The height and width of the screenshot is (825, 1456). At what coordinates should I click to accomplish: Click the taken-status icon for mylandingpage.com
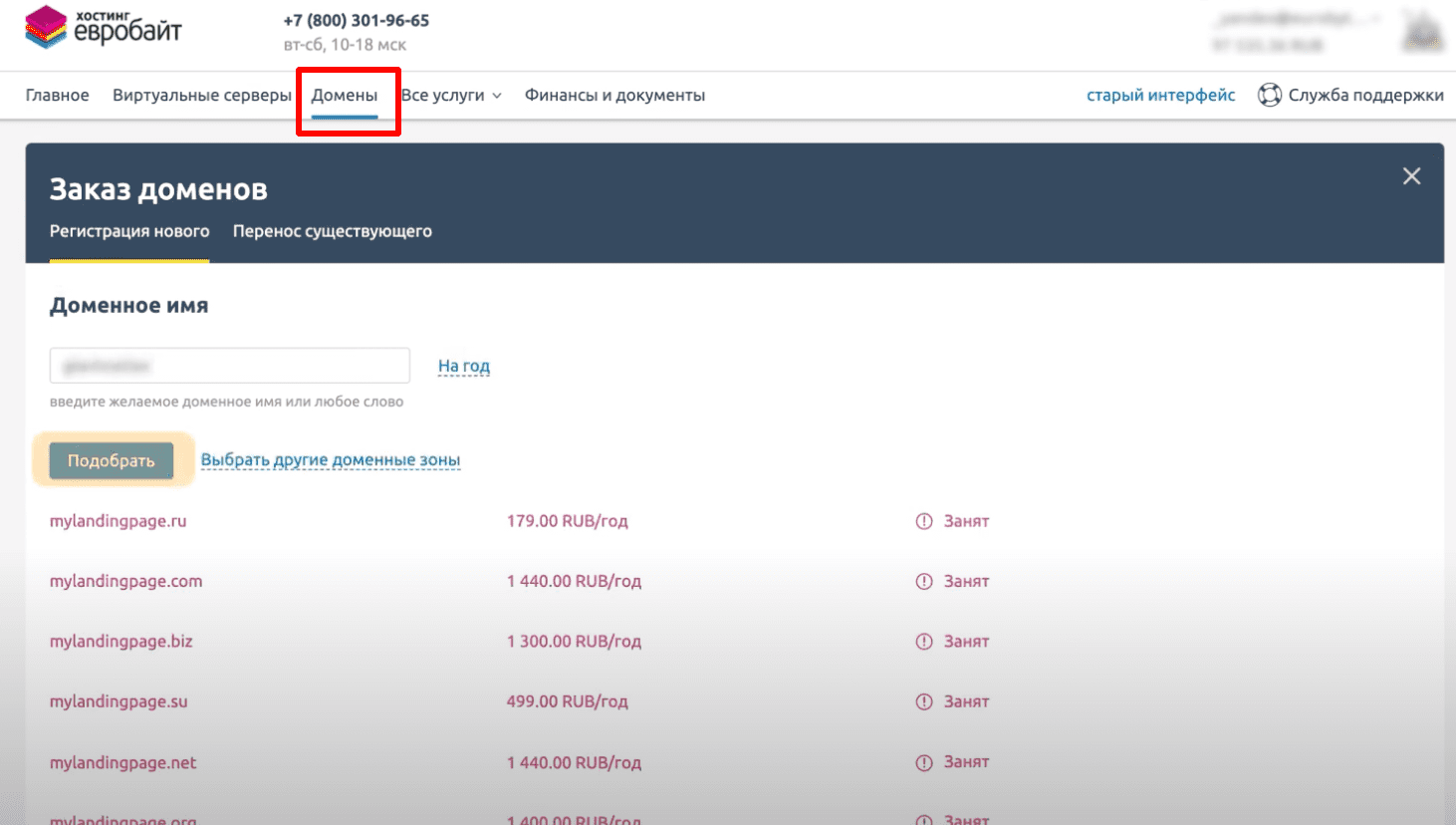[924, 581]
